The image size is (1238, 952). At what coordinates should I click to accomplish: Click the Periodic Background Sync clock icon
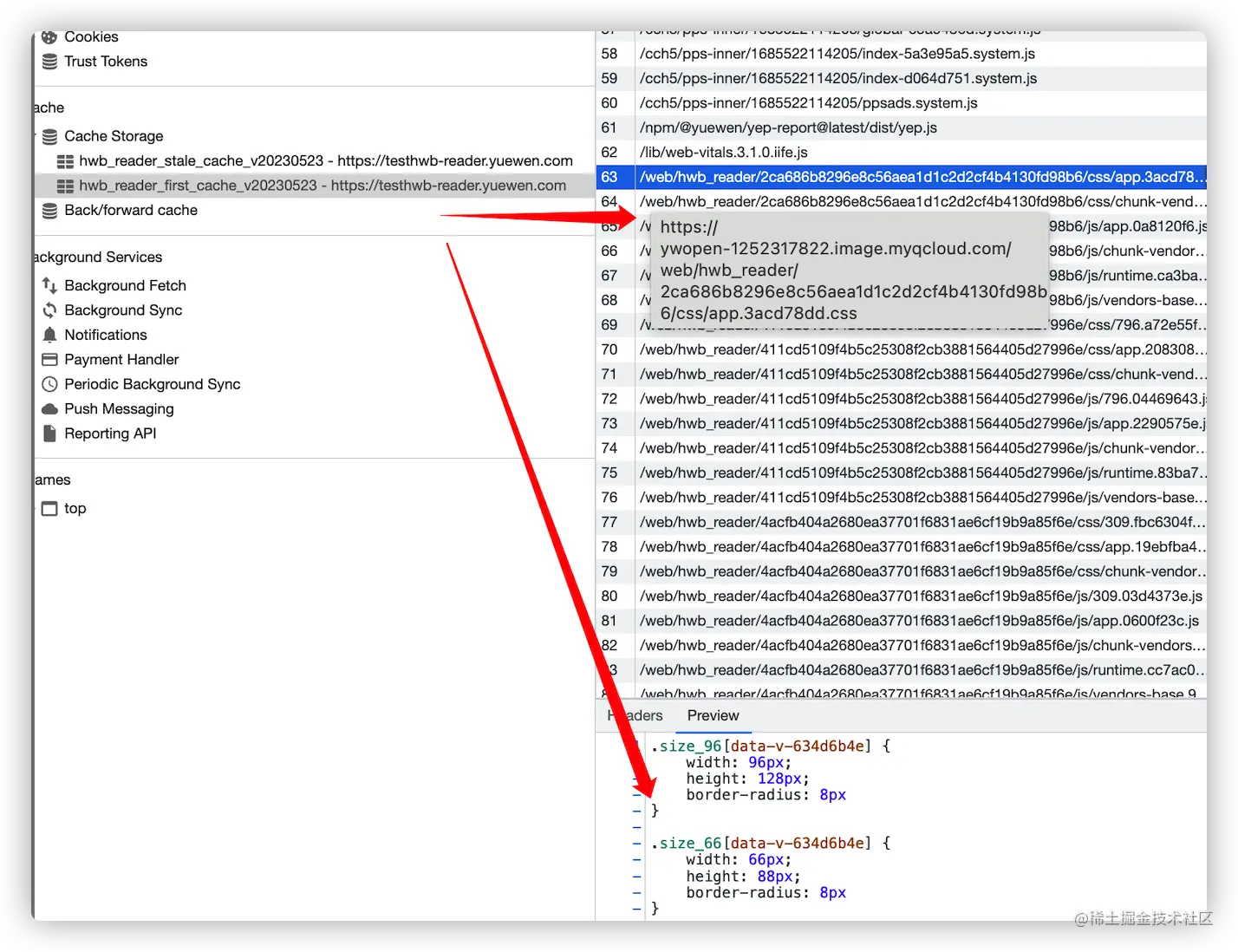click(x=49, y=384)
